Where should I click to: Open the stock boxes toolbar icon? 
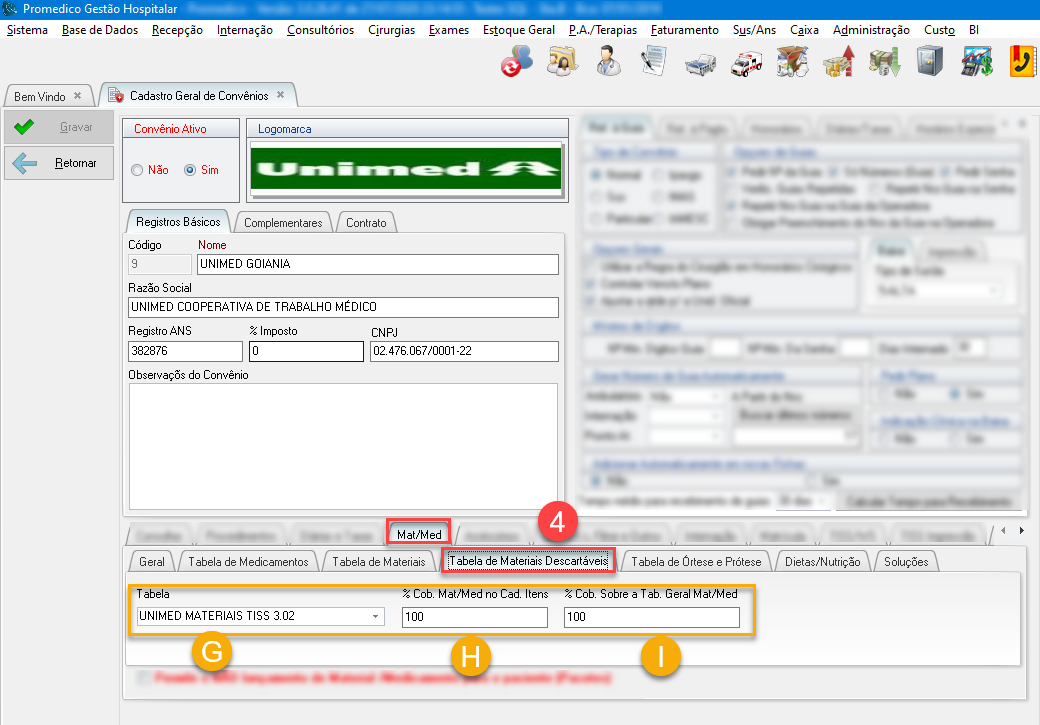793,61
